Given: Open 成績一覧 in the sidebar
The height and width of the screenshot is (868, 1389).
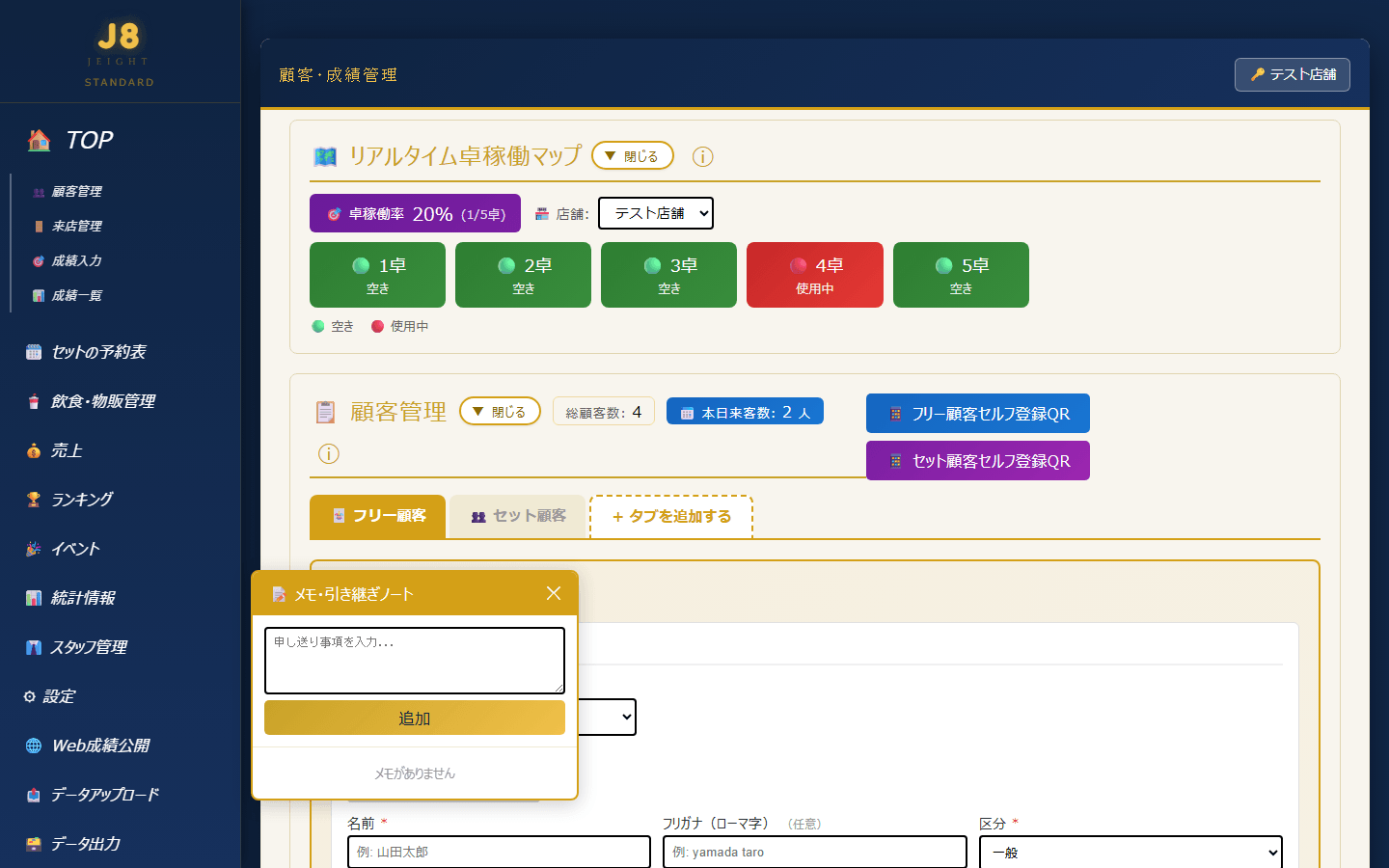Looking at the screenshot, I should point(68,296).
